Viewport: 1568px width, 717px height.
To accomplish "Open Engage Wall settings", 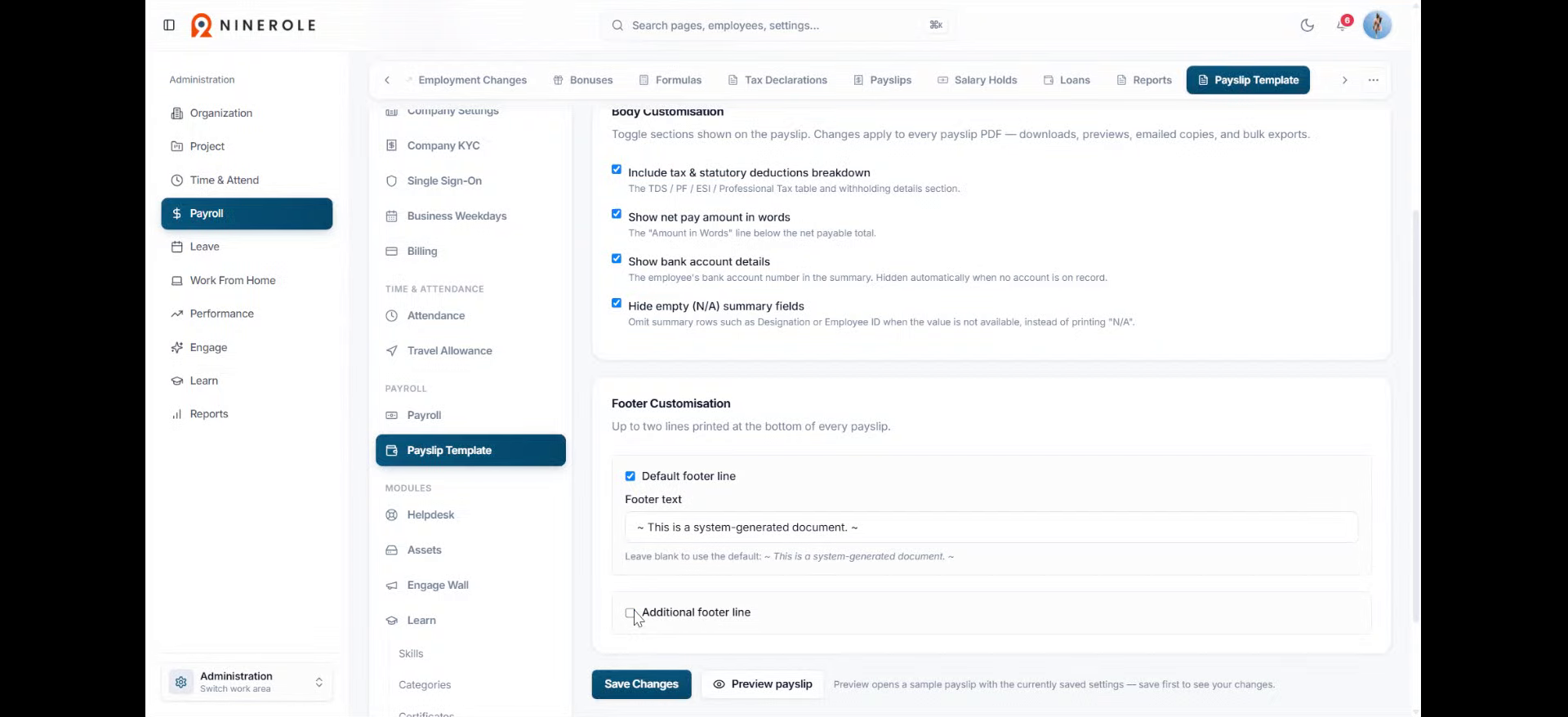I will pos(470,585).
